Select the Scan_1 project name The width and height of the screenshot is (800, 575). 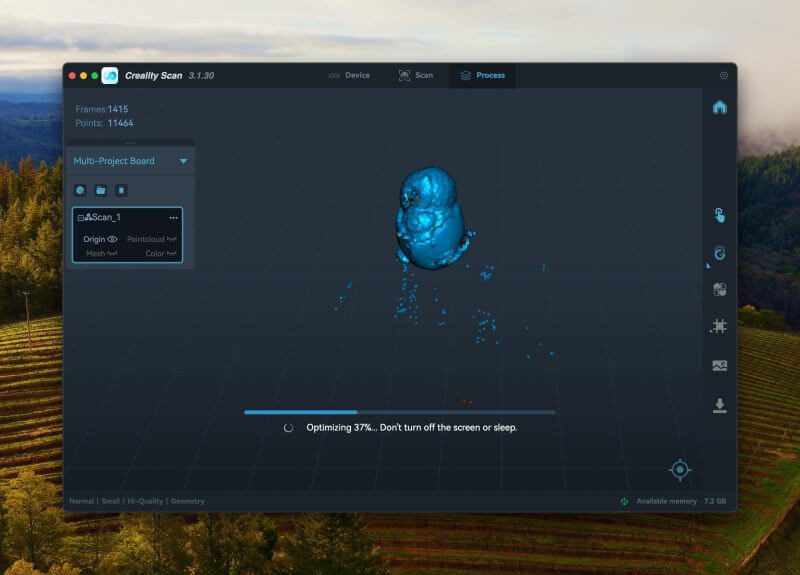(x=106, y=217)
